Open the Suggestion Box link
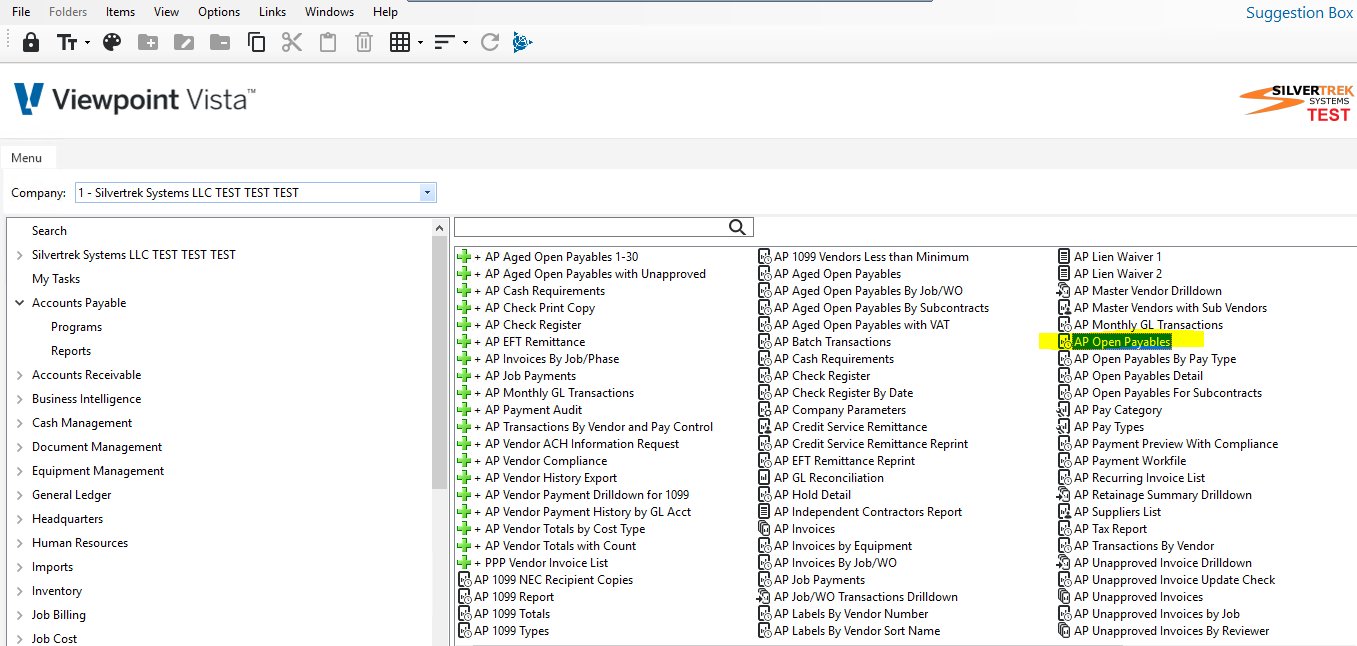Viewport: 1357px width, 646px height. point(1299,13)
